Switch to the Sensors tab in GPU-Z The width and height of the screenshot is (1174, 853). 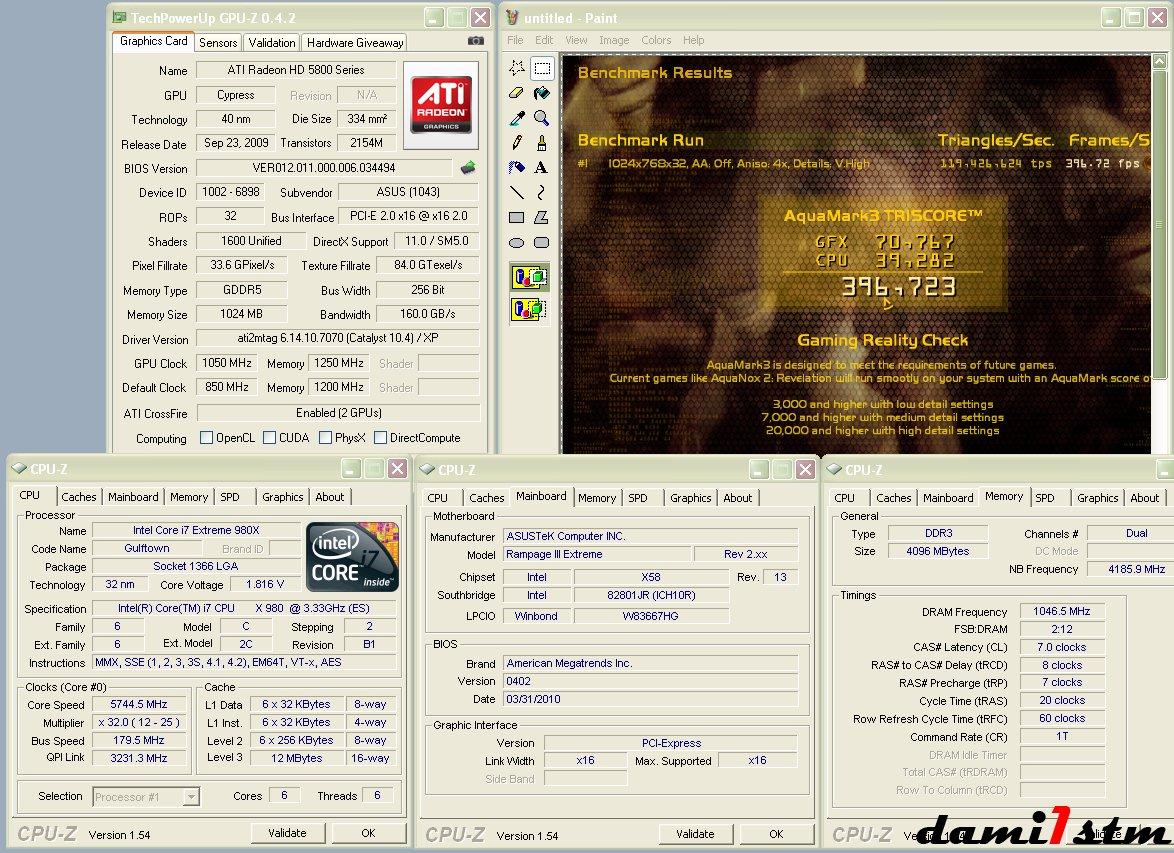(218, 43)
